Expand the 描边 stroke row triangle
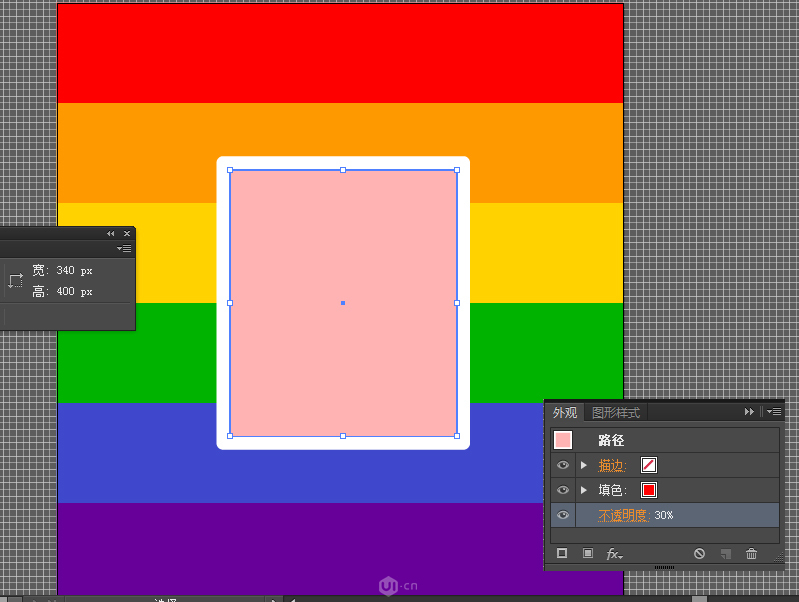The width and height of the screenshot is (799, 602). coord(584,465)
